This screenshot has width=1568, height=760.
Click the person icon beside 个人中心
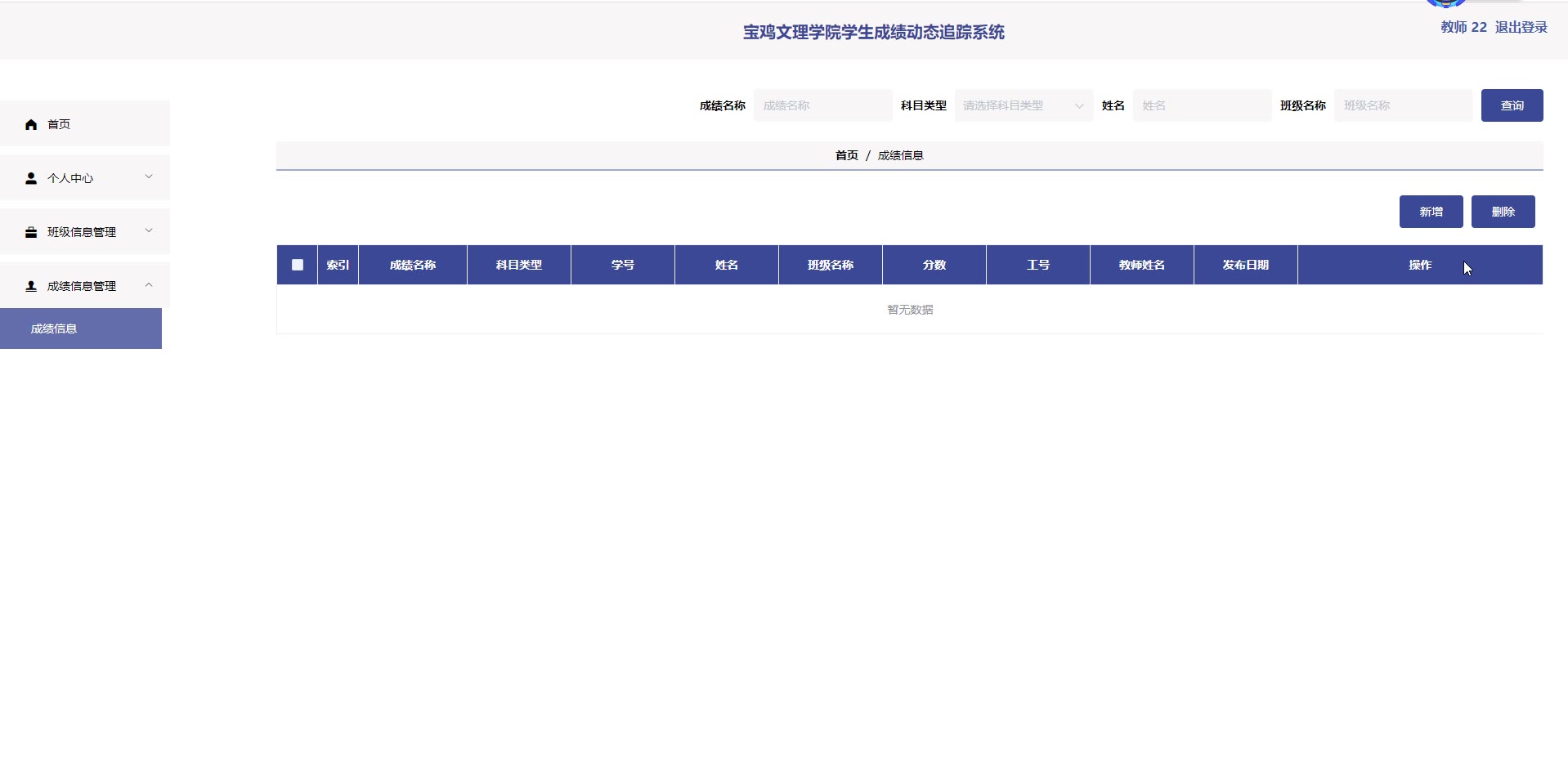(31, 178)
